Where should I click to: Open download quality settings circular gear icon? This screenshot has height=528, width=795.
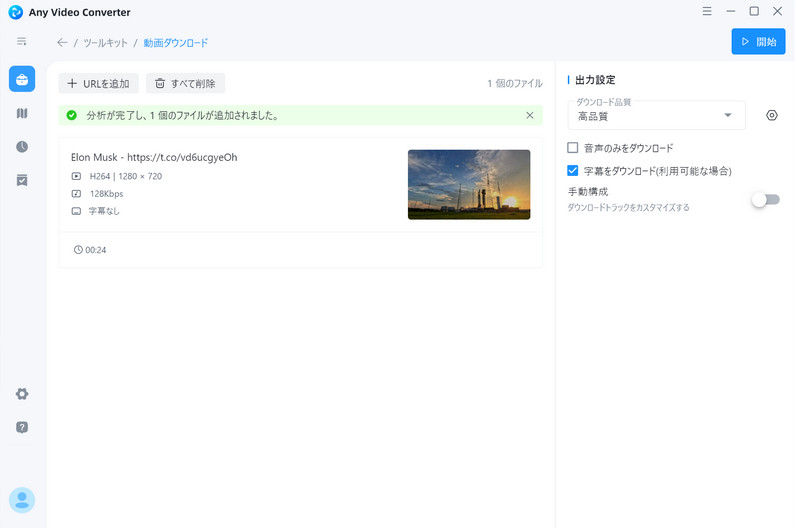771,115
